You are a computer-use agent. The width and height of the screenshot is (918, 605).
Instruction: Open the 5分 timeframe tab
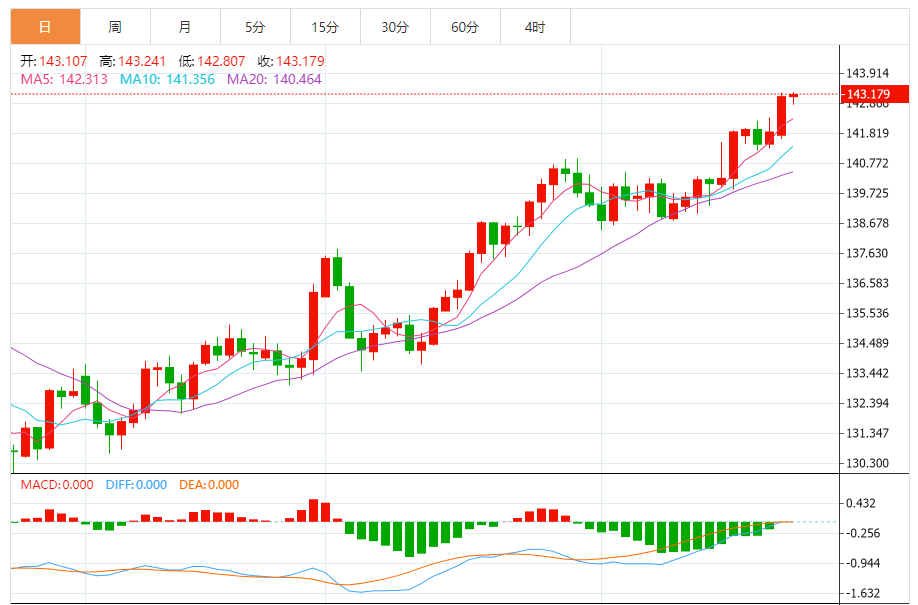[x=255, y=27]
